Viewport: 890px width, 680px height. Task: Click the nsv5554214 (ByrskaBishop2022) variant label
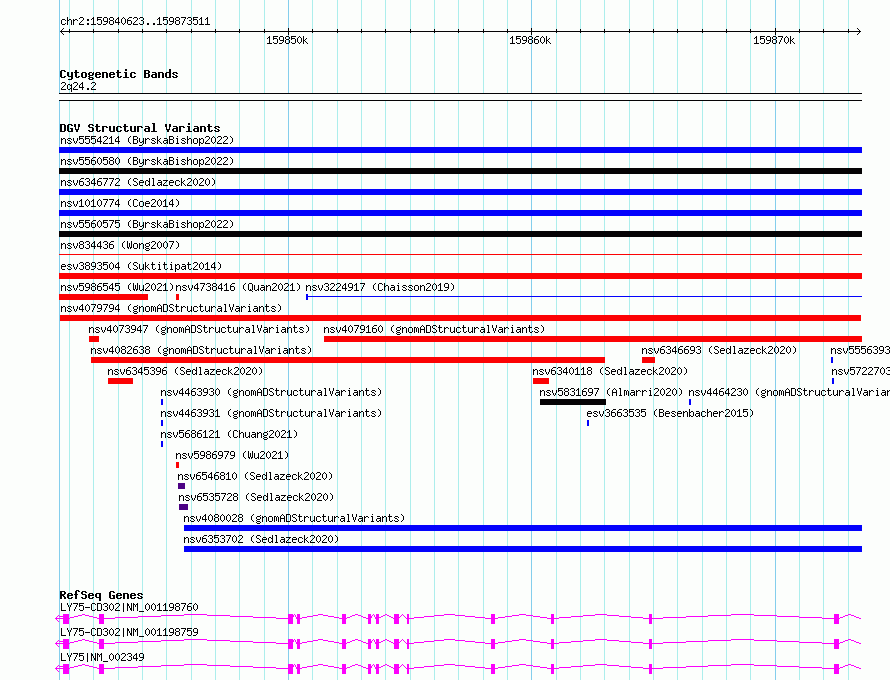point(147,140)
